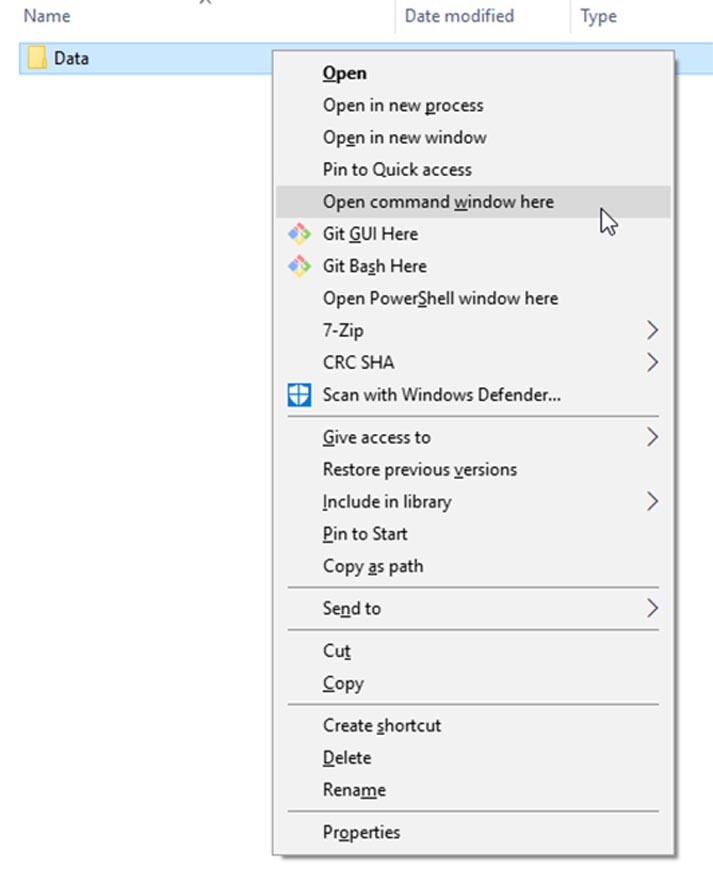Click Create shortcut option
This screenshot has height=869, width=713.
[381, 726]
